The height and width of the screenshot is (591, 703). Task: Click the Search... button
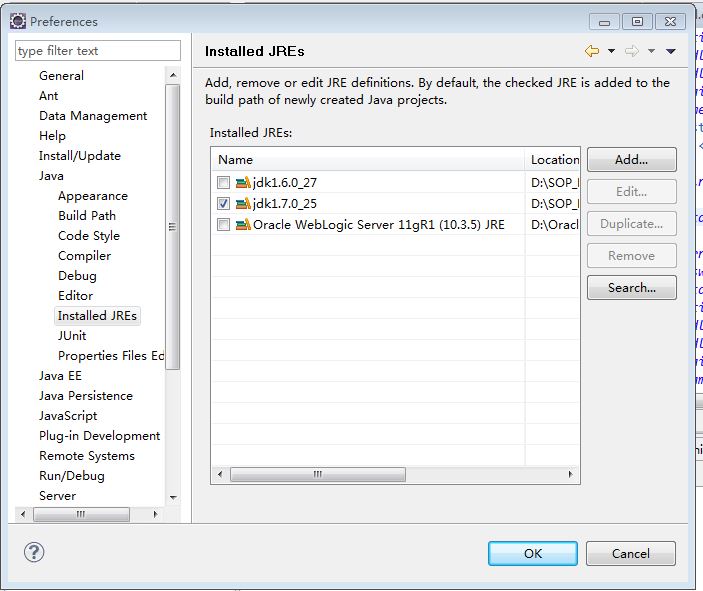click(x=632, y=287)
